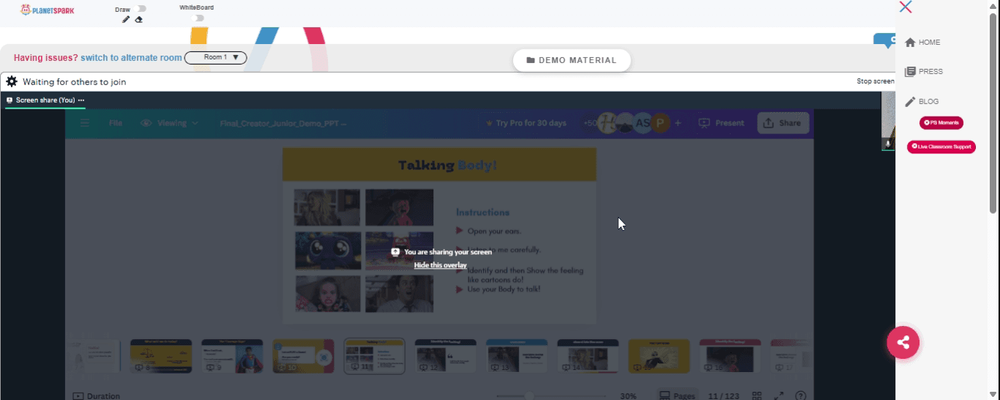Click the Present button

tap(721, 123)
